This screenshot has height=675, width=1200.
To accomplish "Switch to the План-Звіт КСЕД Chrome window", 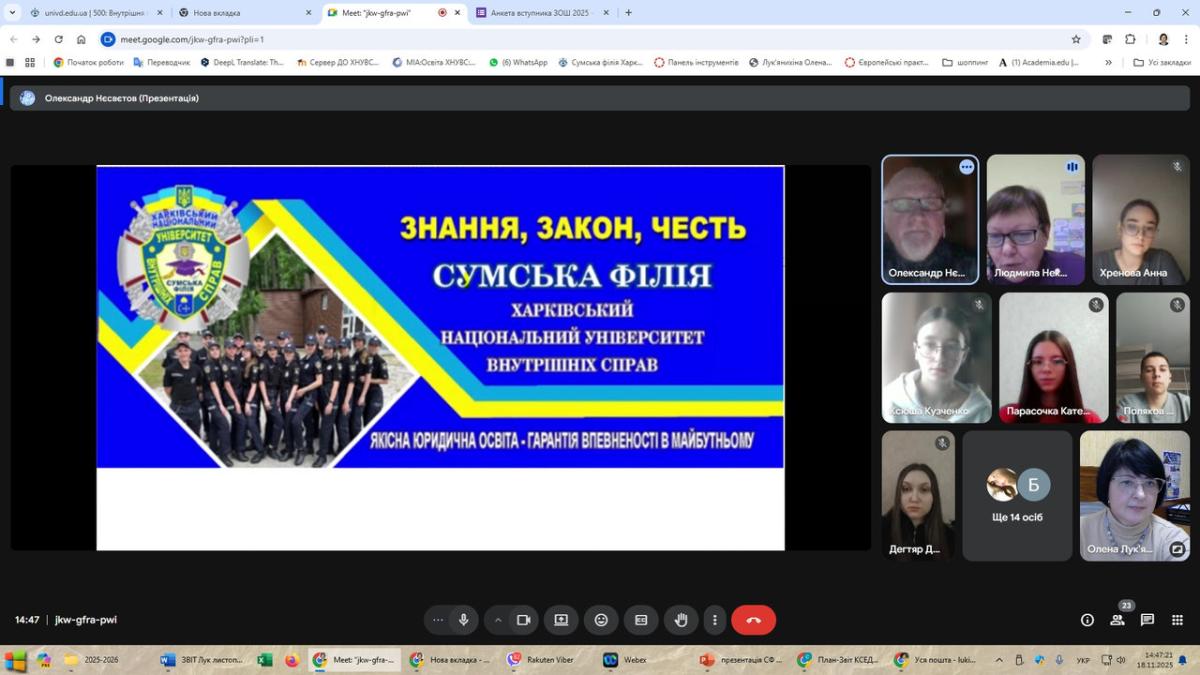I will pos(838,660).
